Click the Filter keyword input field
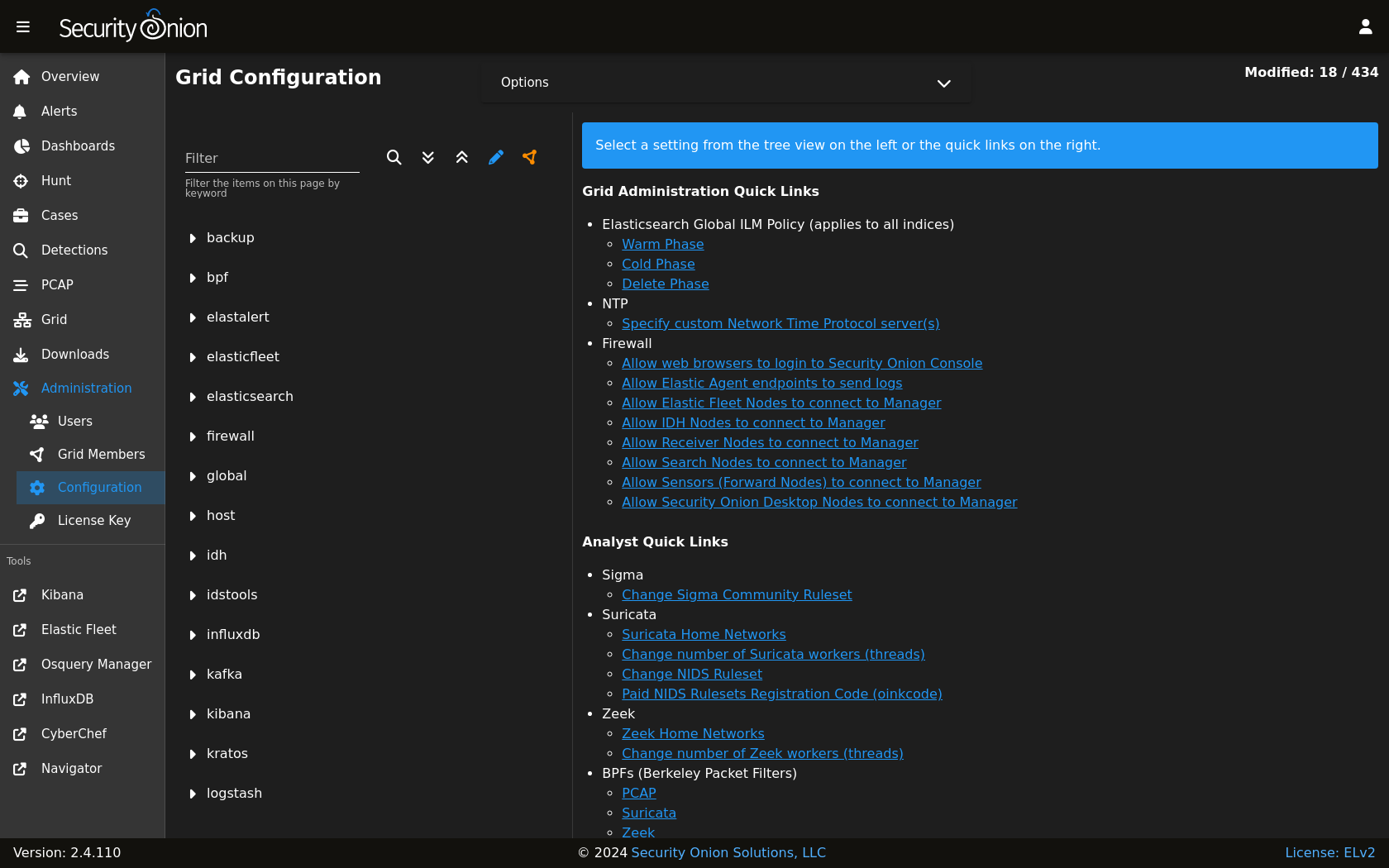Screen dimensions: 1389x868 (x=272, y=158)
